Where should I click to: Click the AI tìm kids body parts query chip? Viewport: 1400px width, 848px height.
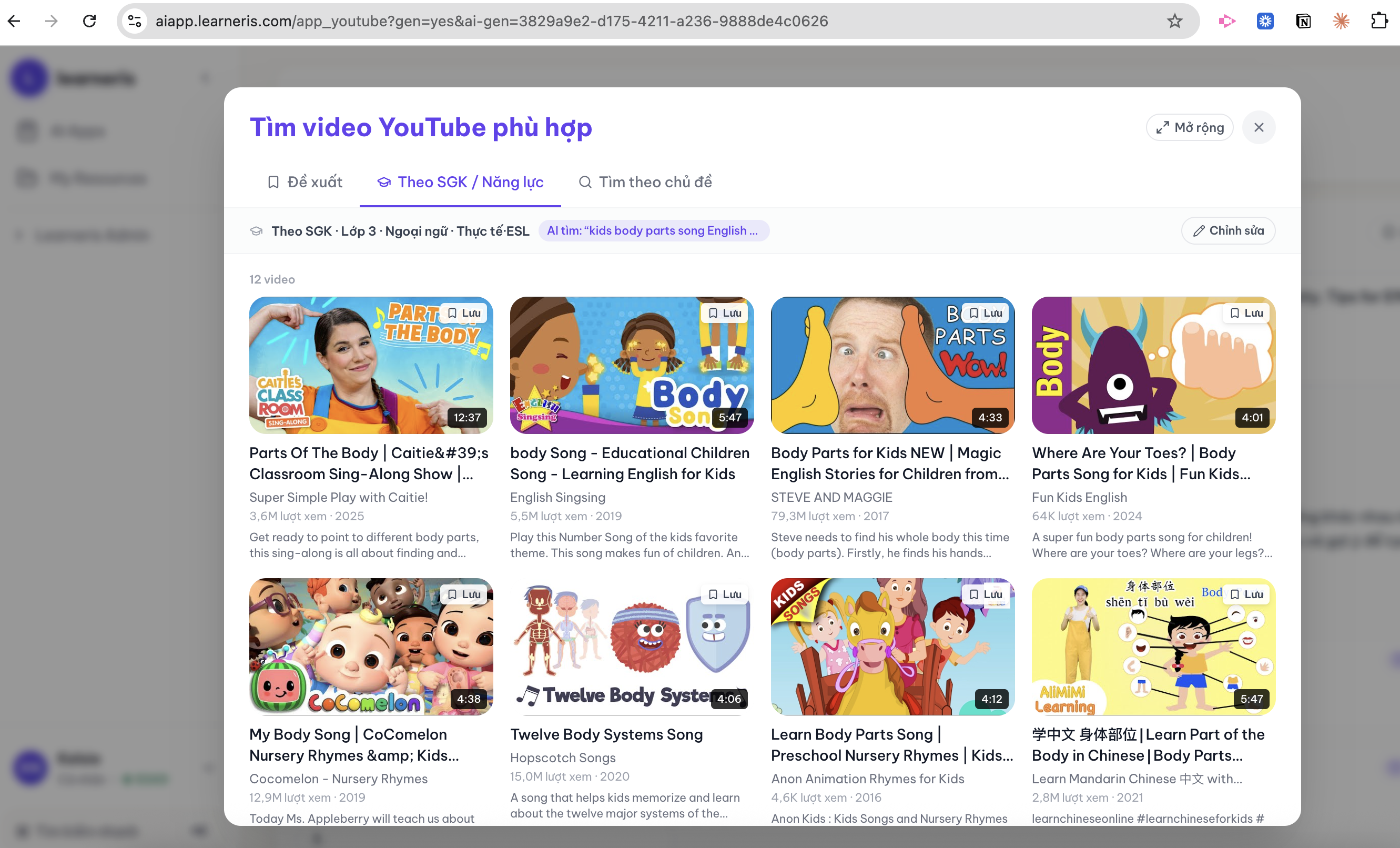click(x=653, y=231)
